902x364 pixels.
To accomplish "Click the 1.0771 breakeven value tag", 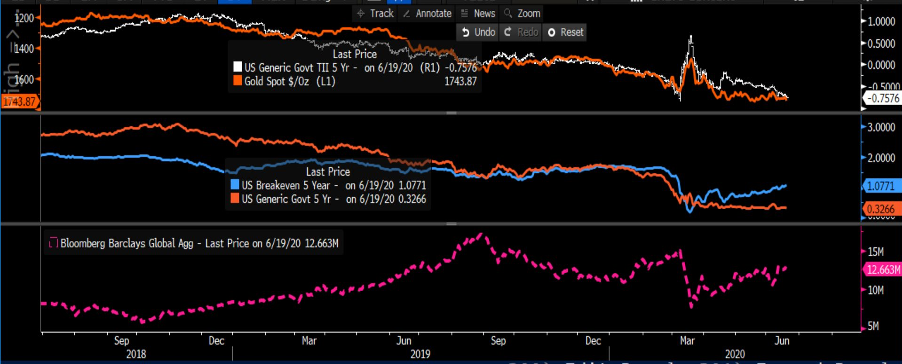I will pyautogui.click(x=881, y=185).
